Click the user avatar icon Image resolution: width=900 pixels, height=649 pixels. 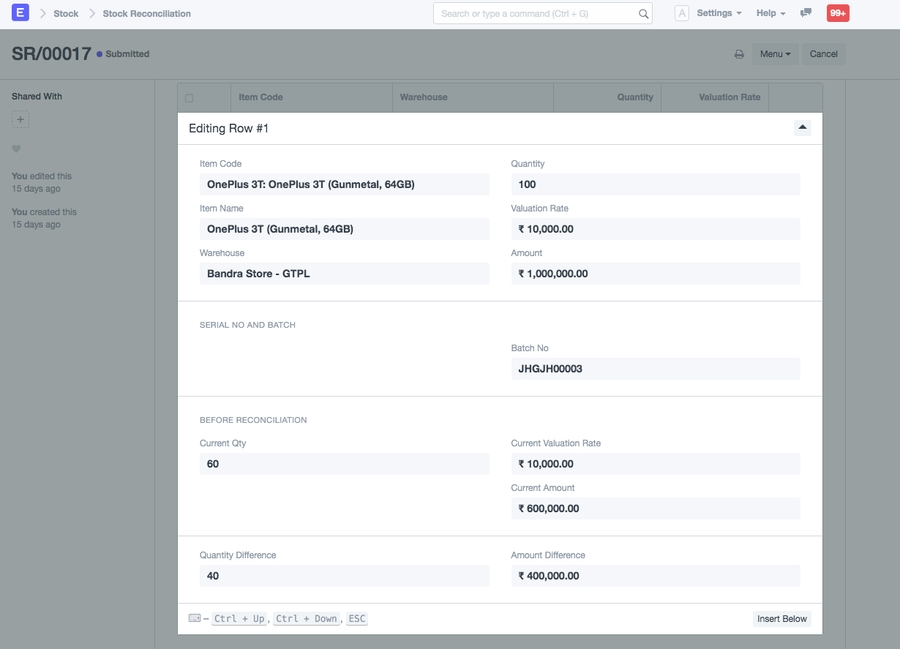pyautogui.click(x=680, y=13)
